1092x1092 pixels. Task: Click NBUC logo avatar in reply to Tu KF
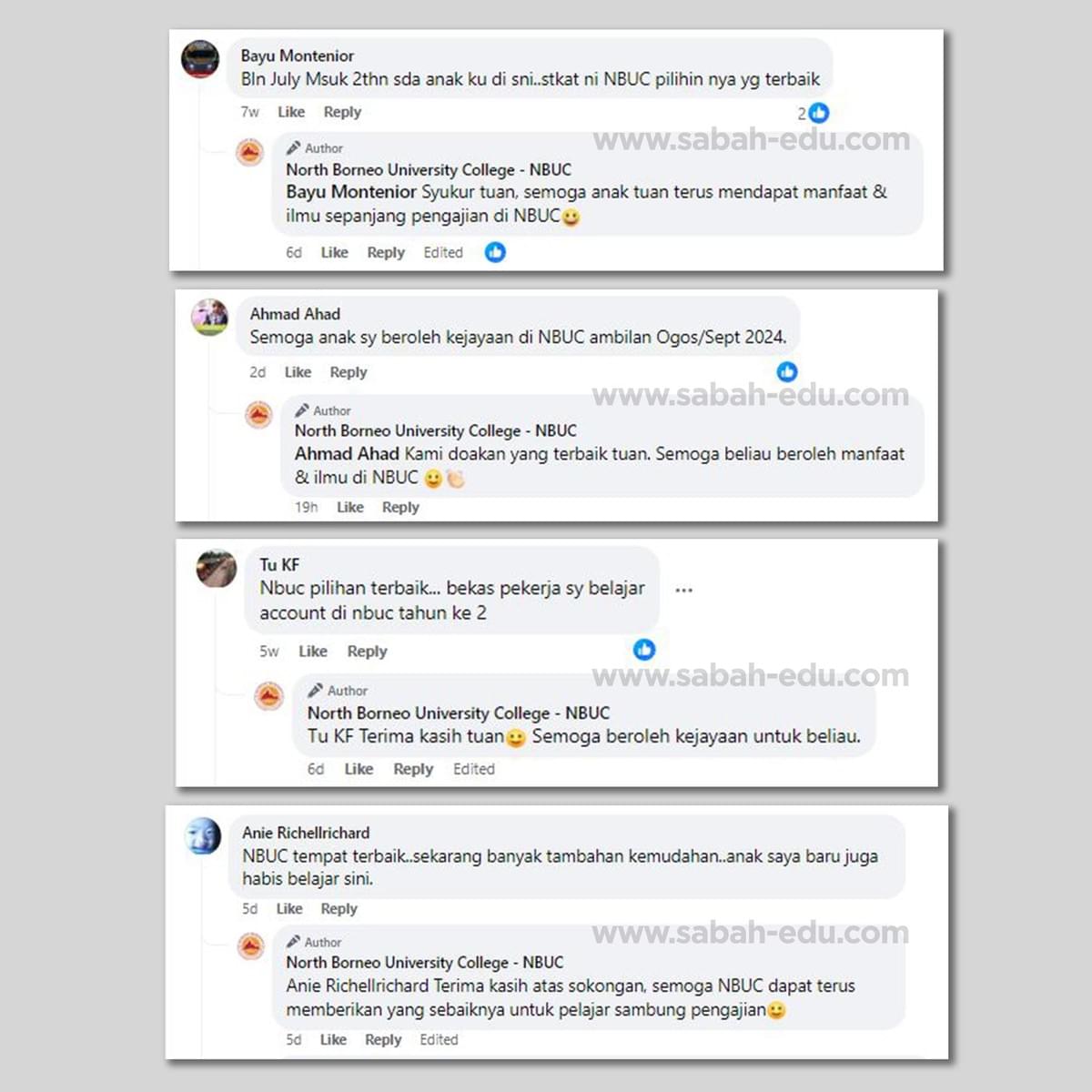[x=268, y=697]
